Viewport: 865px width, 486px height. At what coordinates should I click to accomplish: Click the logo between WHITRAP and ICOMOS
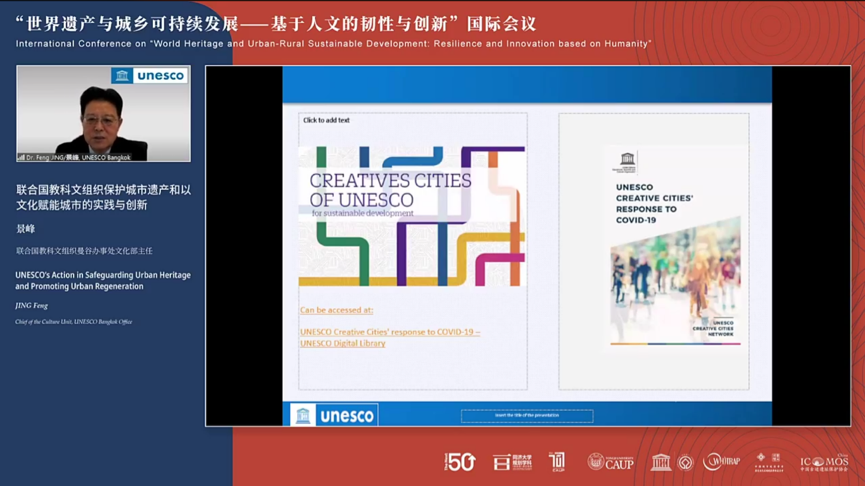point(769,462)
